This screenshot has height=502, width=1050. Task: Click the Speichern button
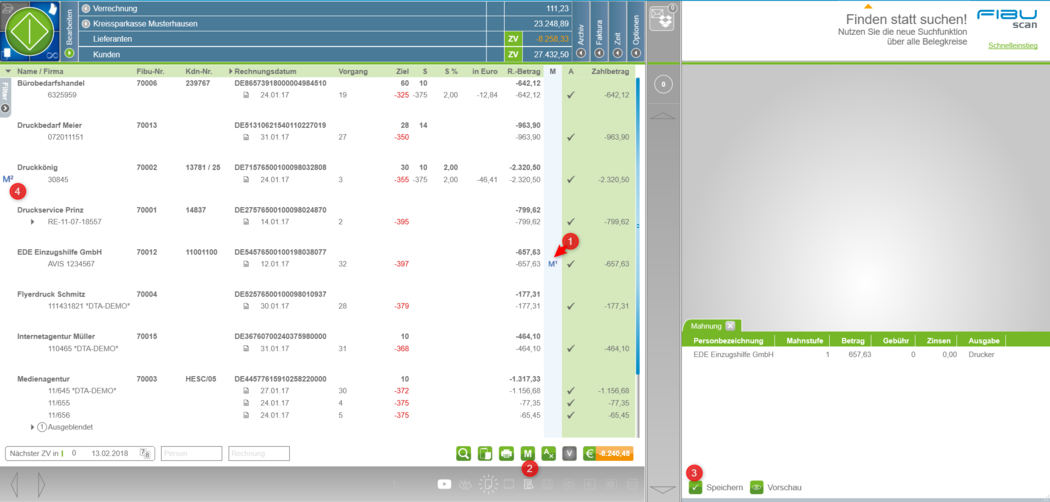coord(715,487)
